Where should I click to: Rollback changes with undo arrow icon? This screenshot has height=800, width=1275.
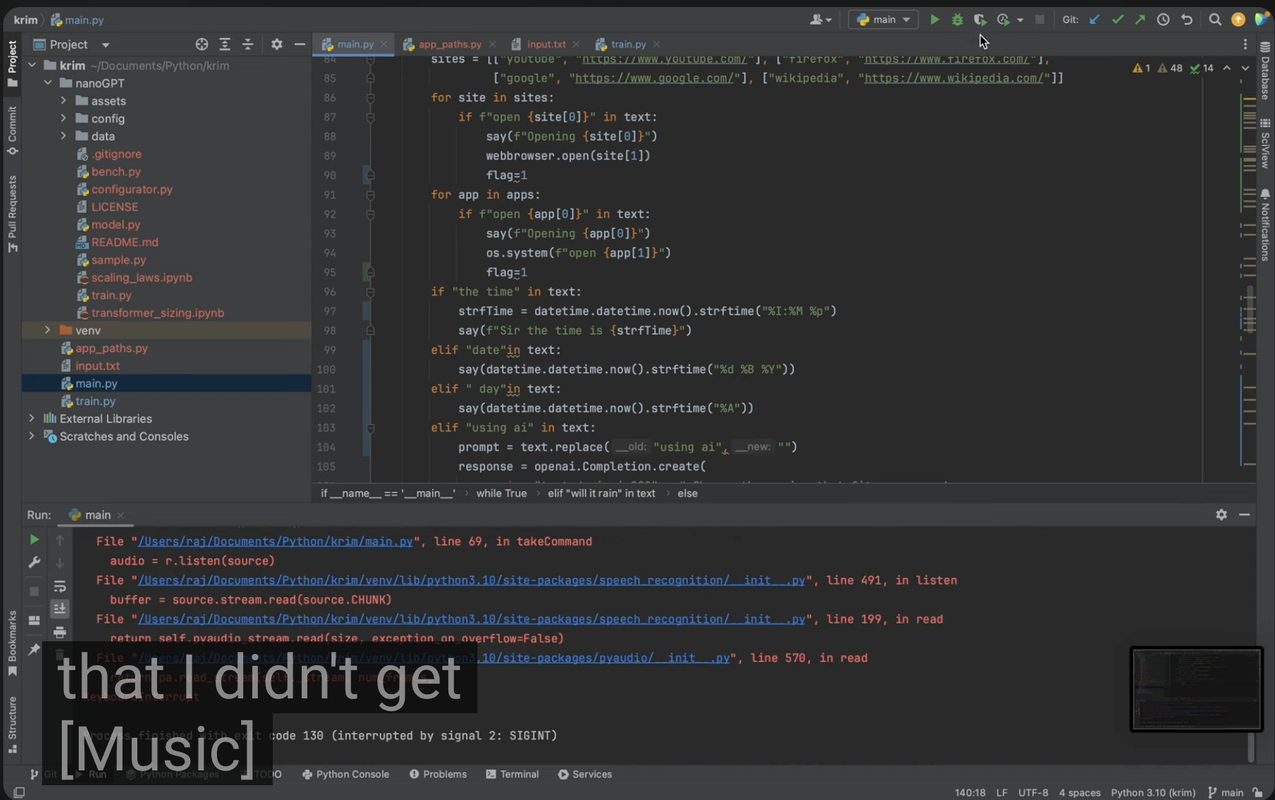click(x=1187, y=19)
